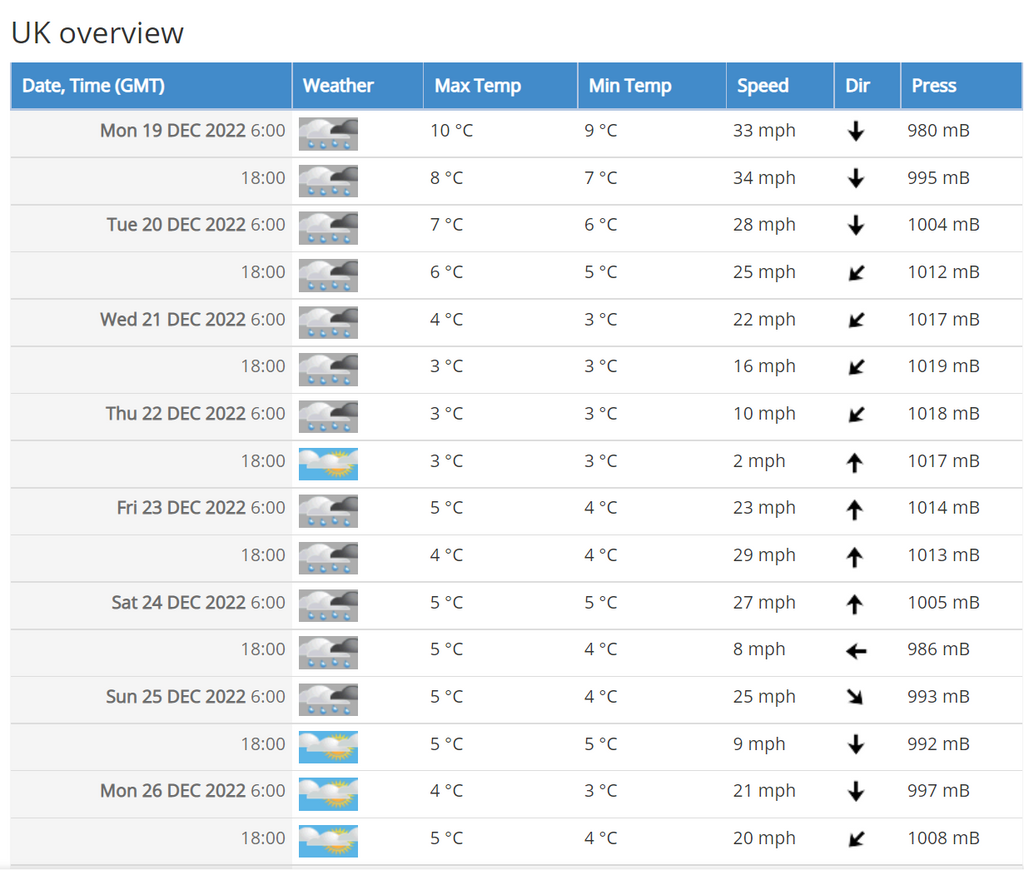Image resolution: width=1024 pixels, height=870 pixels.
Task: Click the Weather column header
Action: pos(358,86)
